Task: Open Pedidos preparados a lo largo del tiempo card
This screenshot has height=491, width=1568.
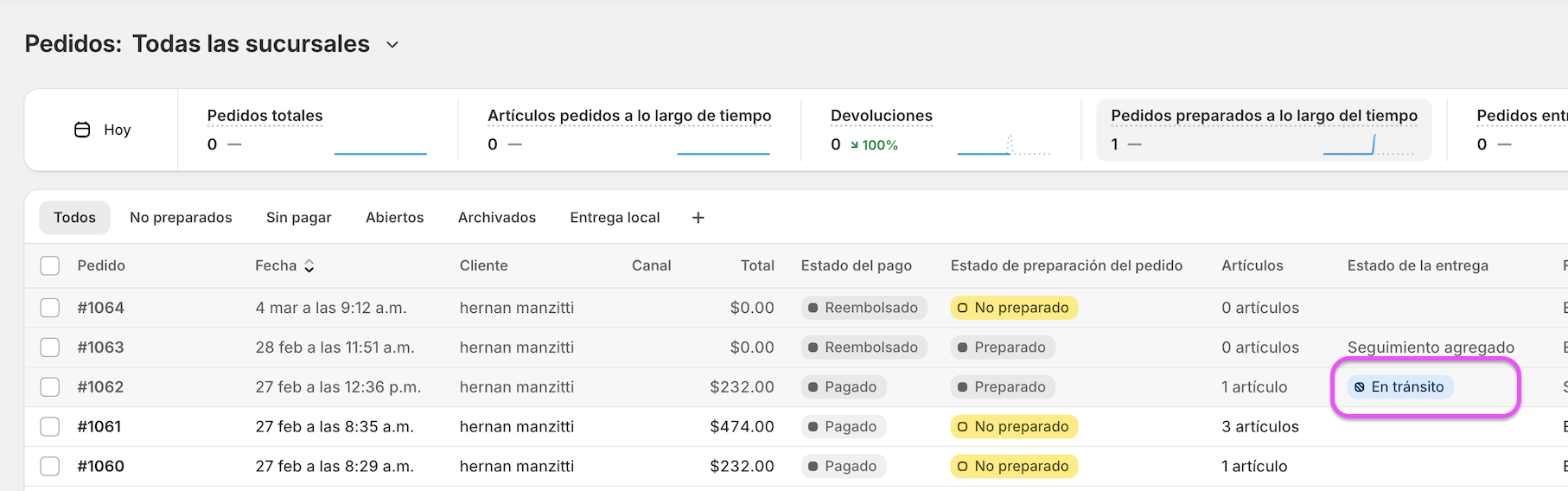Action: (x=1264, y=130)
